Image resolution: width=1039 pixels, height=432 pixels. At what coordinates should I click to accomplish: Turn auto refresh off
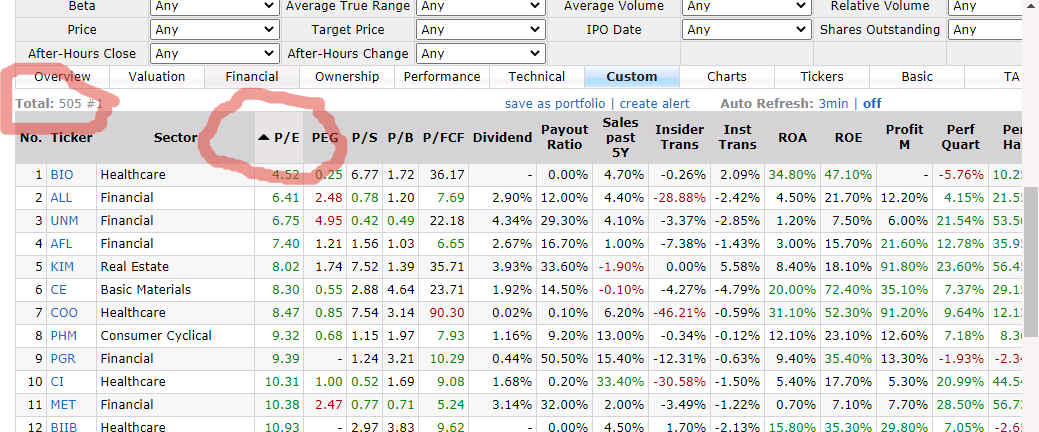pos(872,103)
